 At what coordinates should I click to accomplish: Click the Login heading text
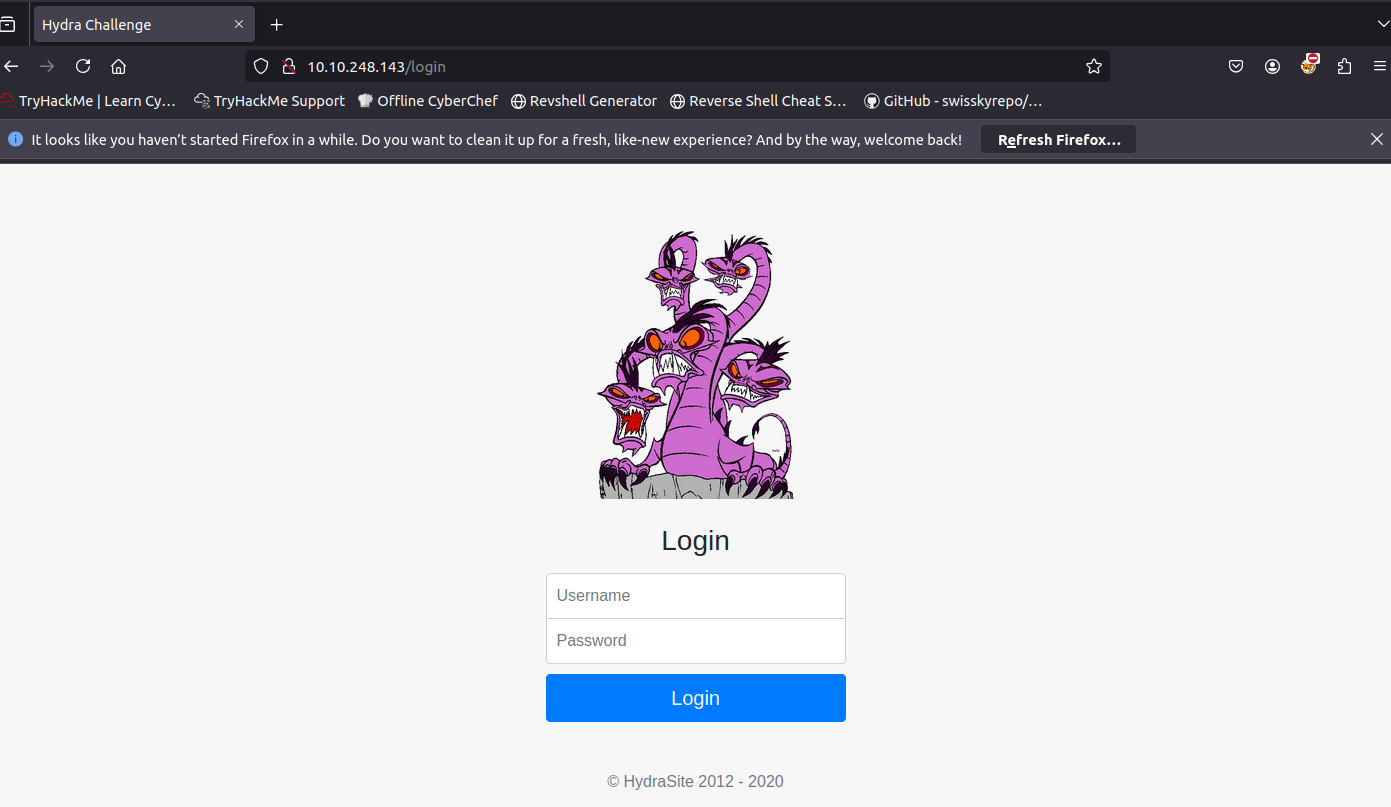696,541
